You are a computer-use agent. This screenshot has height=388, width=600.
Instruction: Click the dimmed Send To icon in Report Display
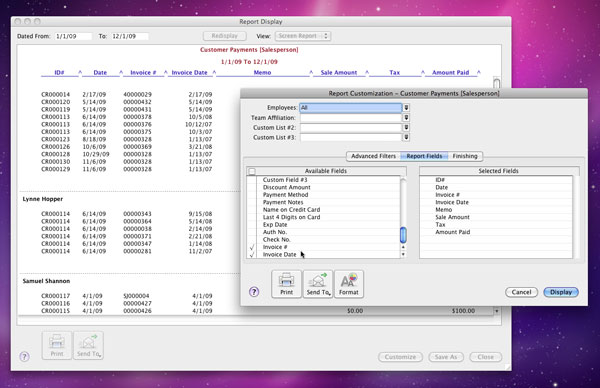click(x=88, y=346)
